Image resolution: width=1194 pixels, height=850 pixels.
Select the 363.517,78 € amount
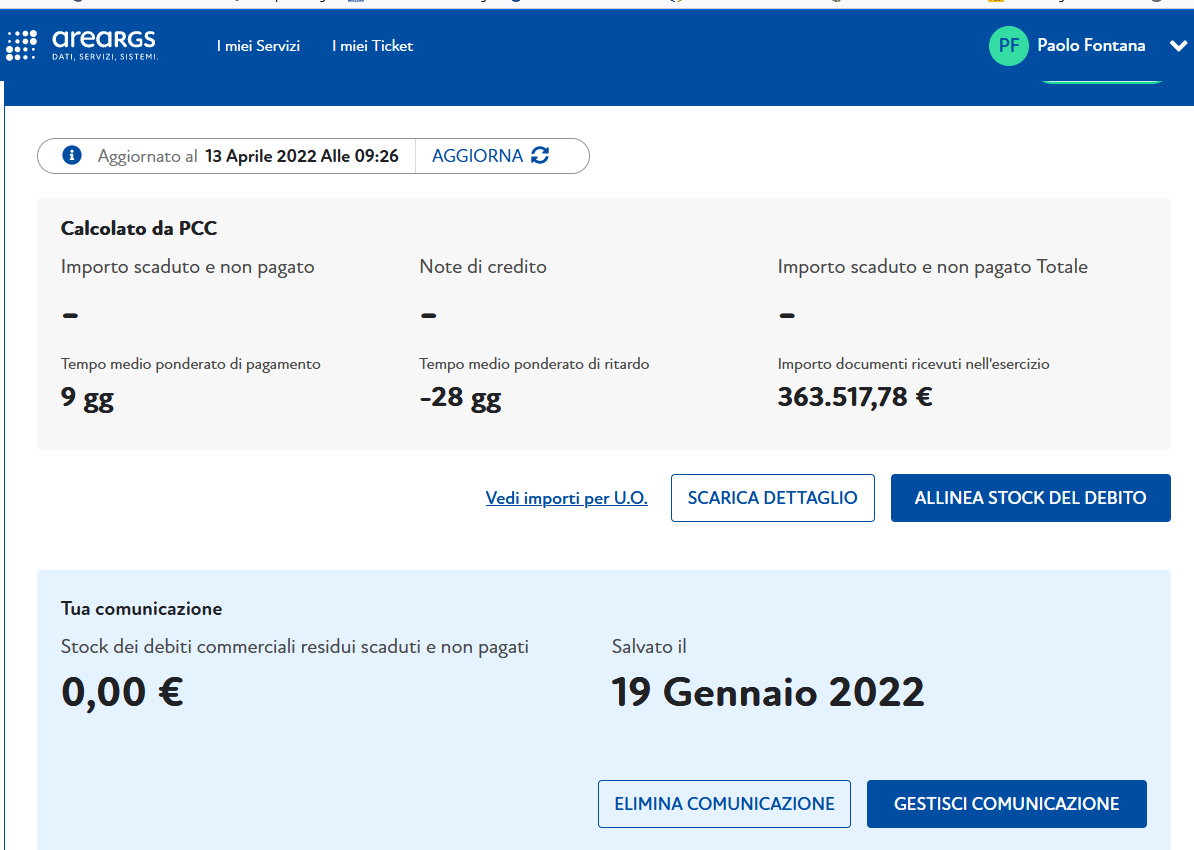(855, 397)
